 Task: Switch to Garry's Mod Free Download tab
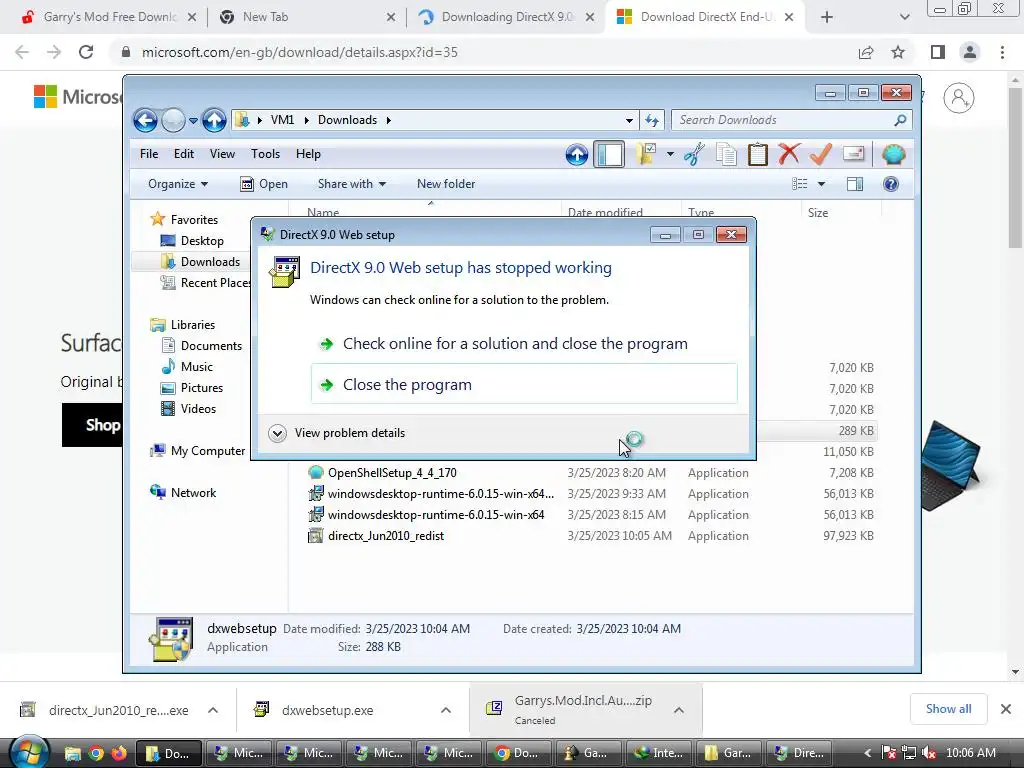point(109,17)
